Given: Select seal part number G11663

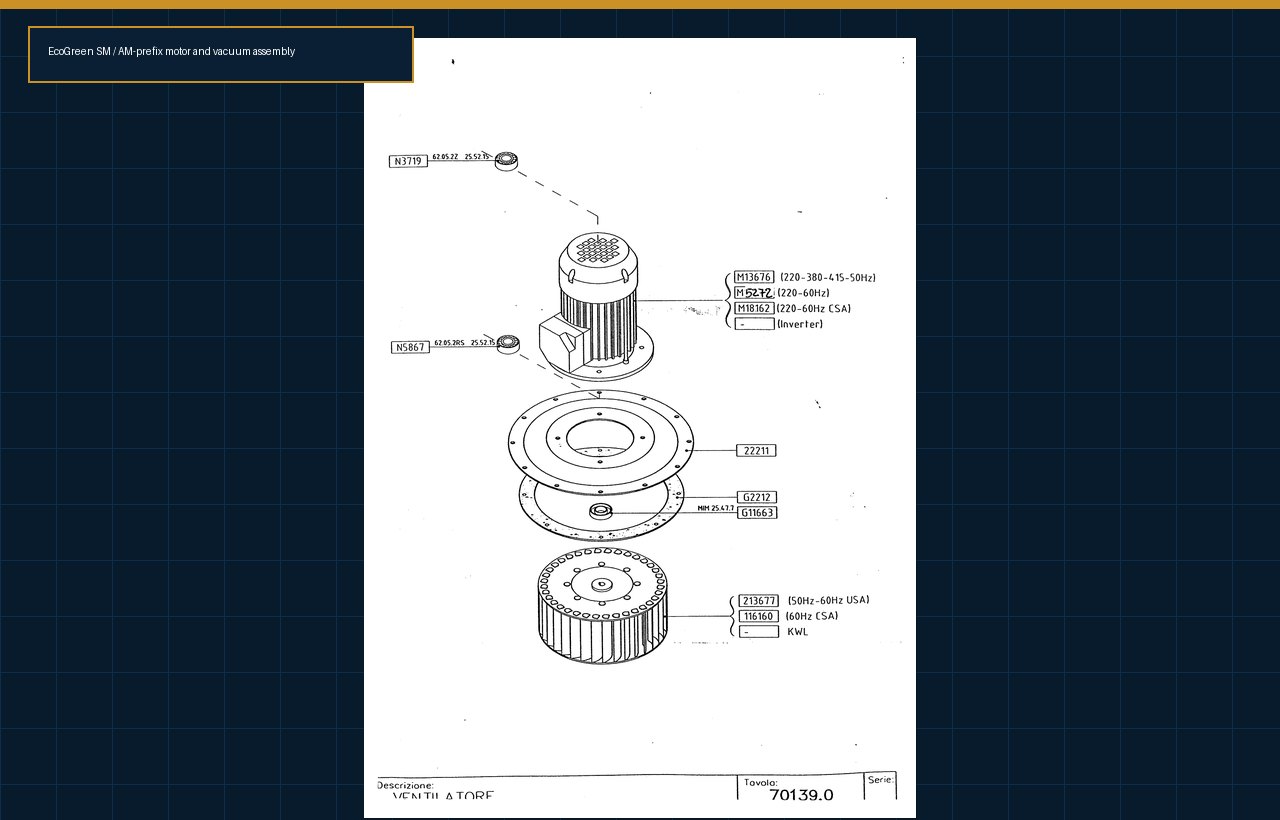Looking at the screenshot, I should (x=757, y=513).
